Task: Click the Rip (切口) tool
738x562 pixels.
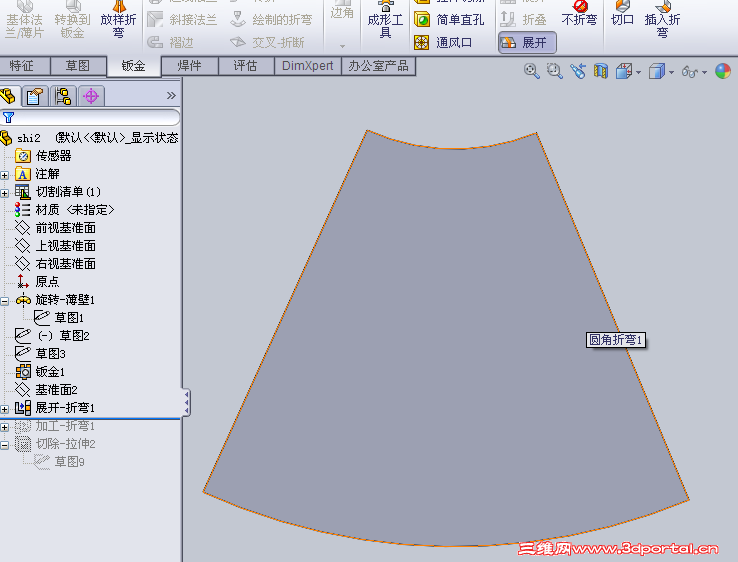Action: tap(622, 14)
